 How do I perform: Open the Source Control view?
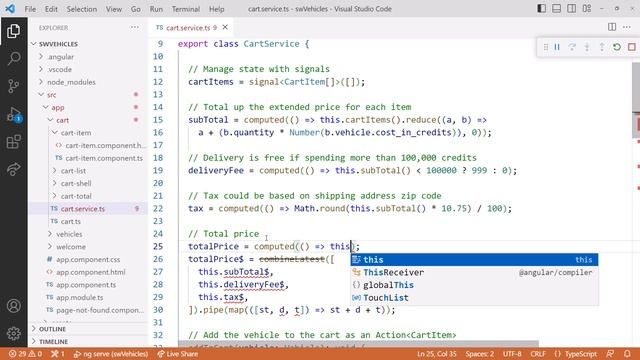(x=13, y=86)
